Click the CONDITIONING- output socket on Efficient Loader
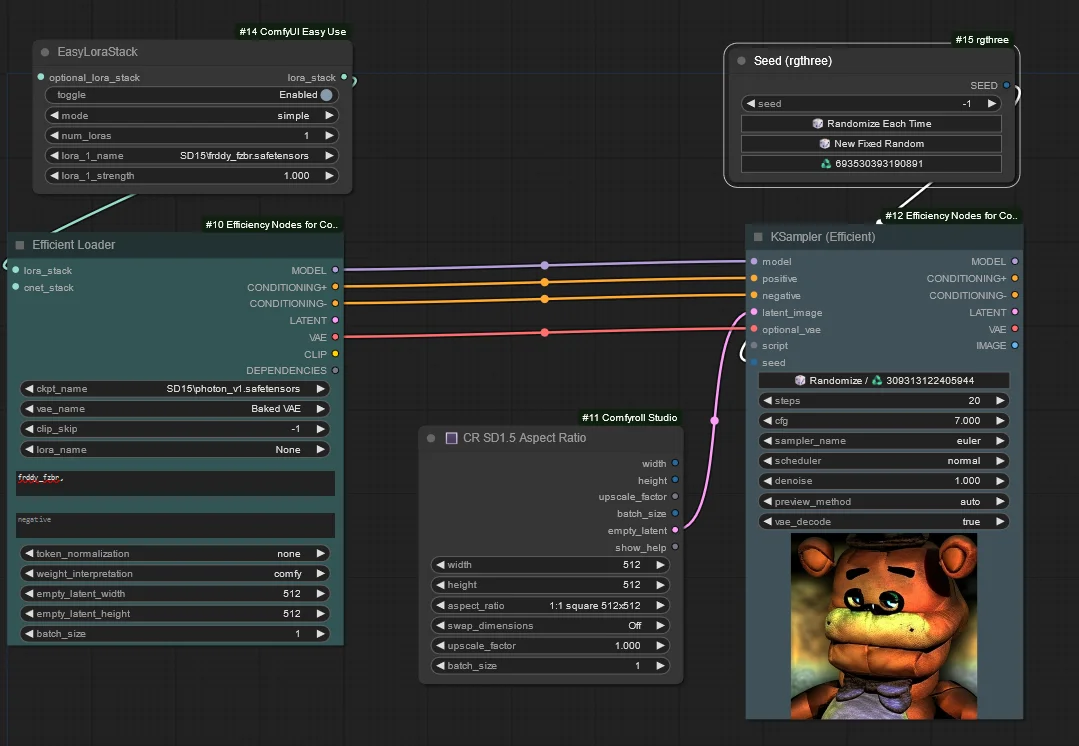The height and width of the screenshot is (746, 1079). coord(335,303)
